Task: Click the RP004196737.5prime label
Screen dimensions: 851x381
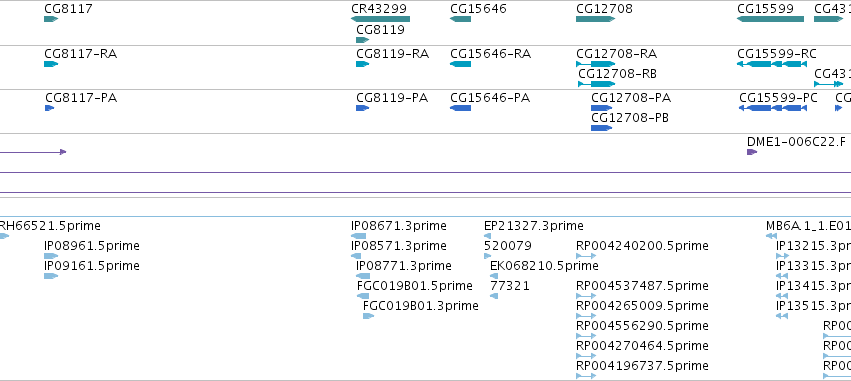Action: point(643,366)
